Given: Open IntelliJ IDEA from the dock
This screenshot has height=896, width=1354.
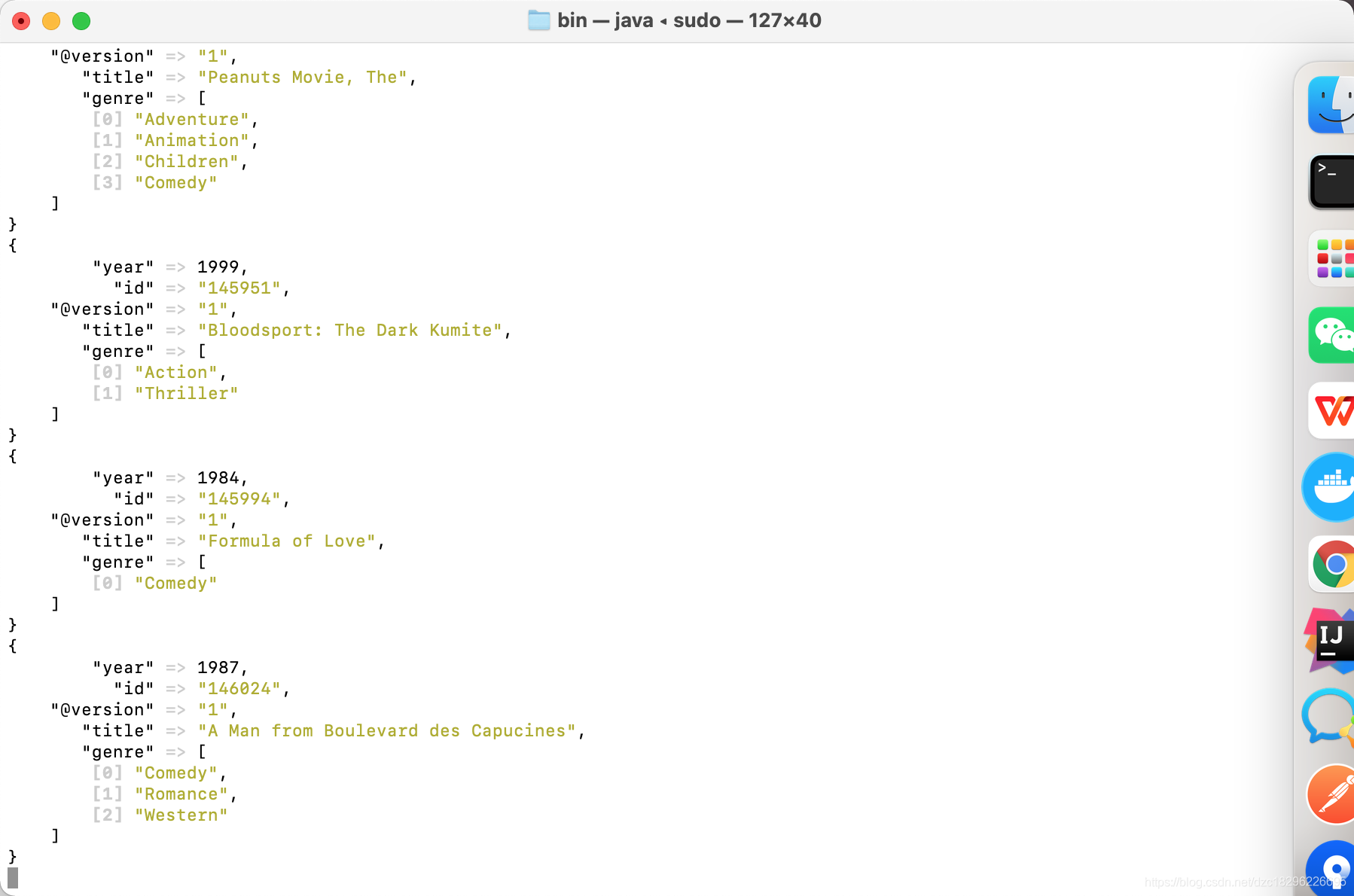Looking at the screenshot, I should [x=1330, y=641].
